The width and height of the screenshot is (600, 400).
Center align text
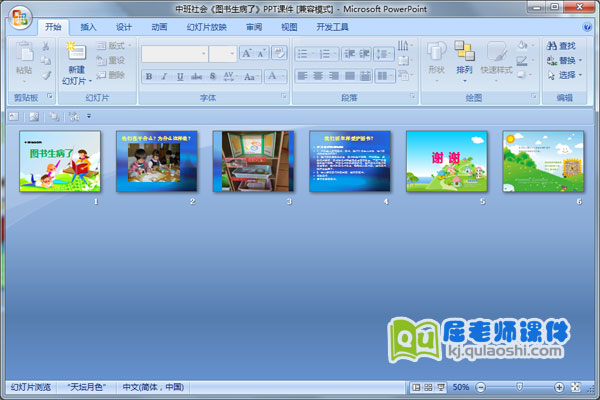(x=318, y=76)
